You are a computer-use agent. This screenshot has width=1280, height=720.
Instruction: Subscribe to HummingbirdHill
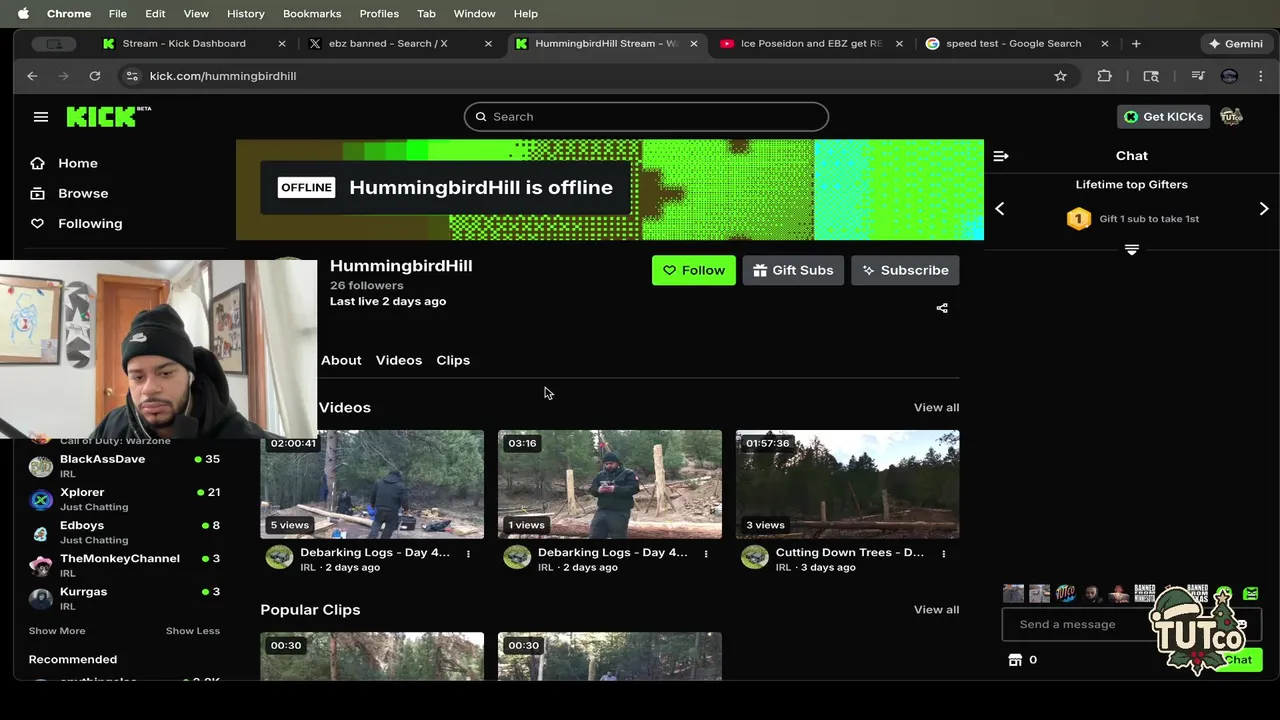905,270
